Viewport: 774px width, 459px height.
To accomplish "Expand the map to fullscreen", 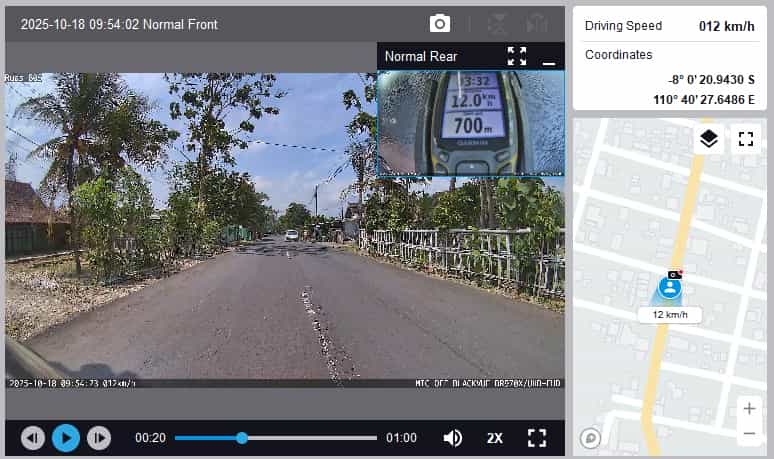I will [x=745, y=139].
